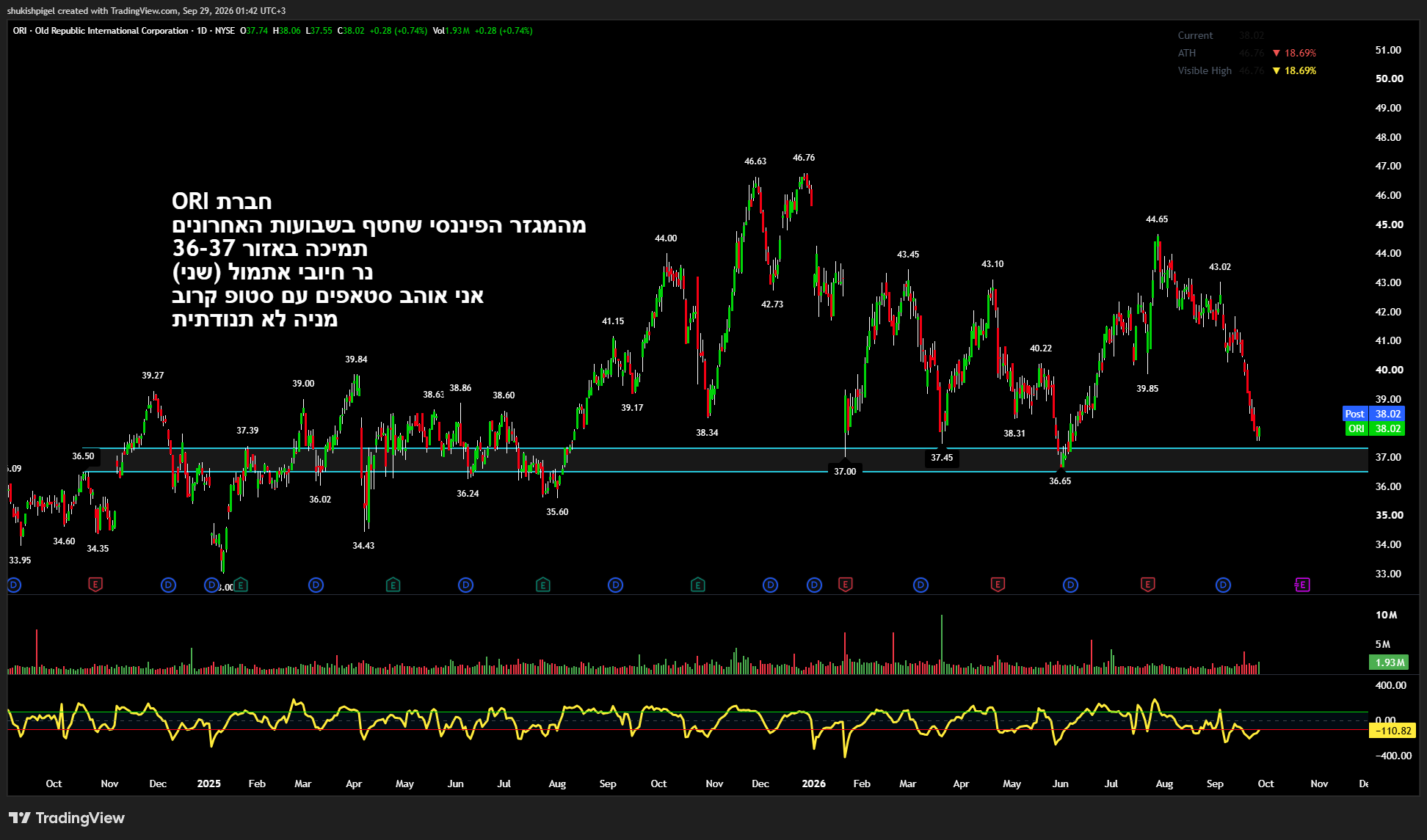Viewport: 1427px width, 840px height.
Task: Select the dividend marker at the start of 2026
Action: pos(814,585)
